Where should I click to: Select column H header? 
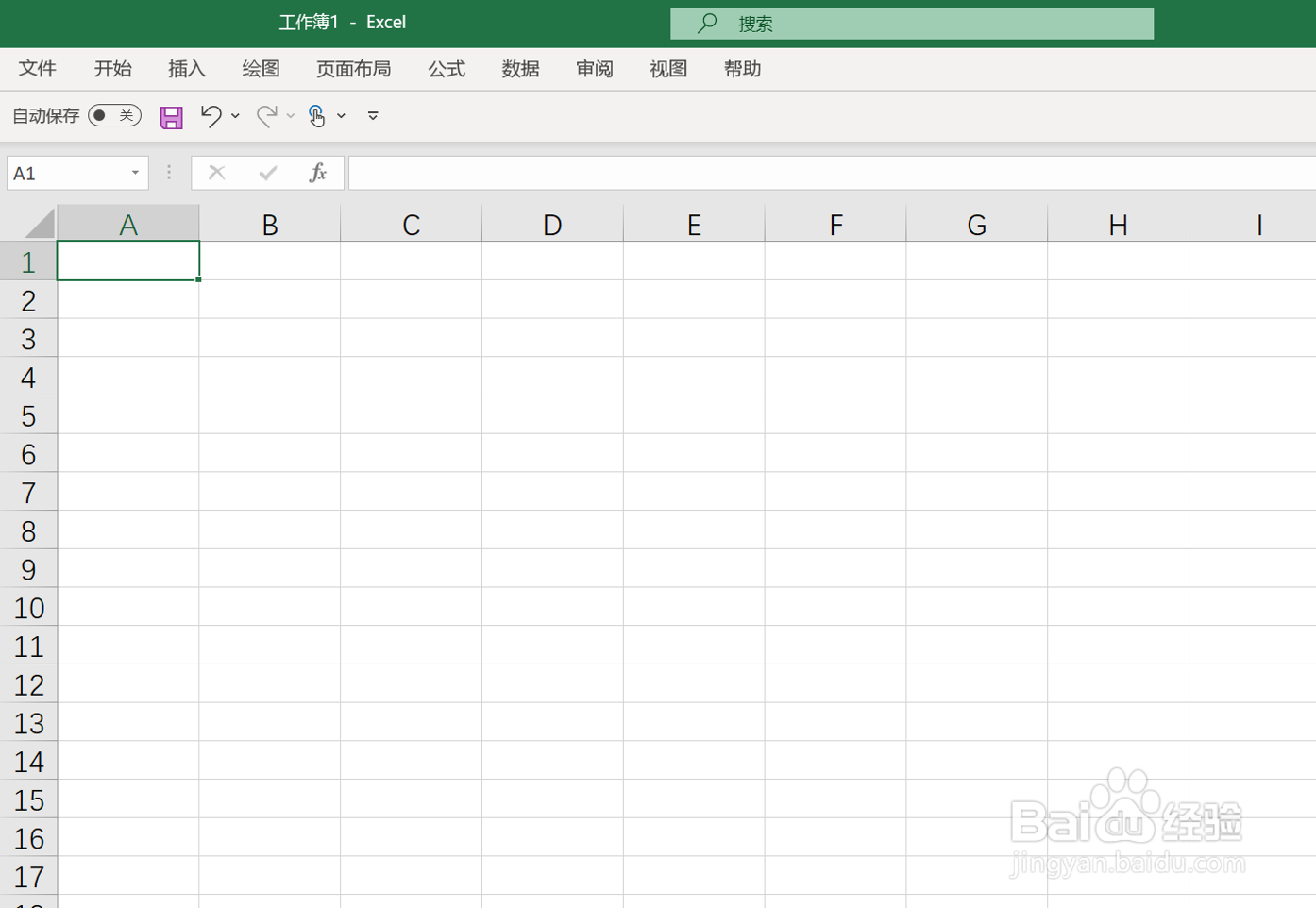(1119, 224)
